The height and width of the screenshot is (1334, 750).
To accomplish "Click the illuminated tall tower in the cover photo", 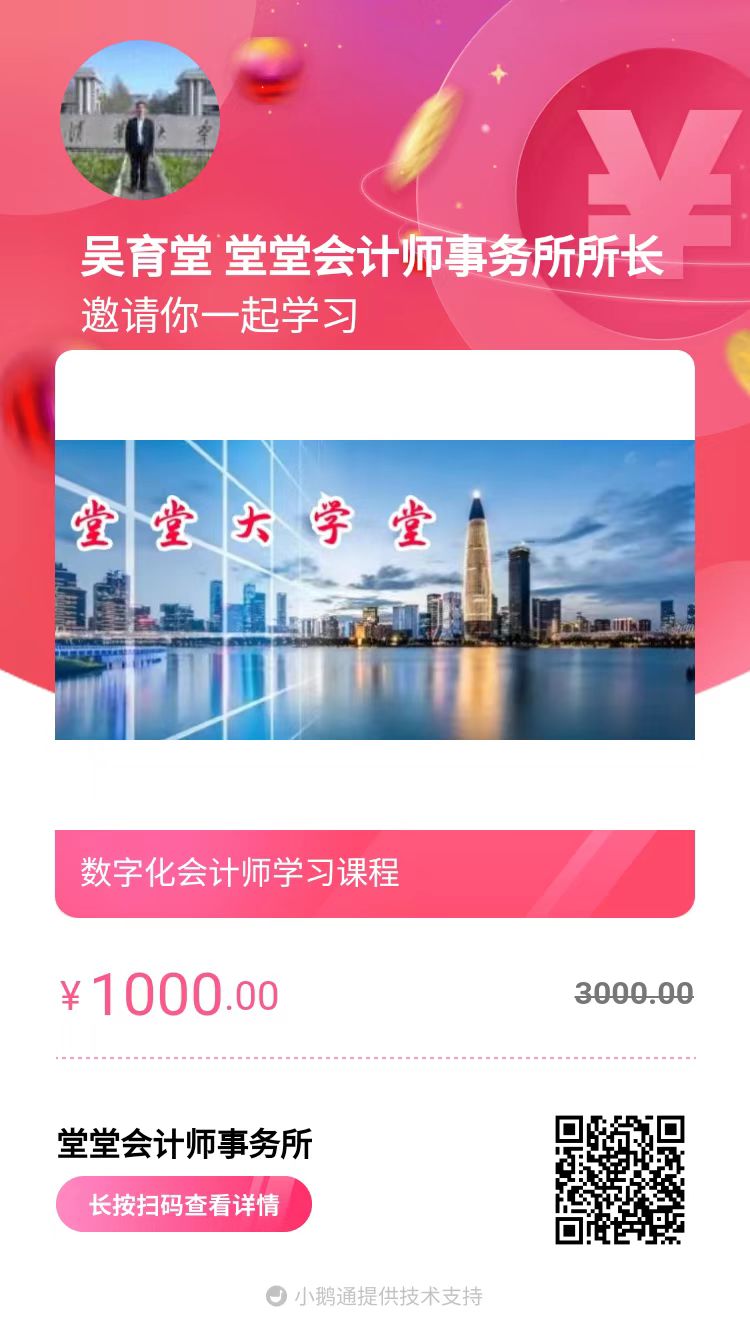I will click(x=478, y=565).
